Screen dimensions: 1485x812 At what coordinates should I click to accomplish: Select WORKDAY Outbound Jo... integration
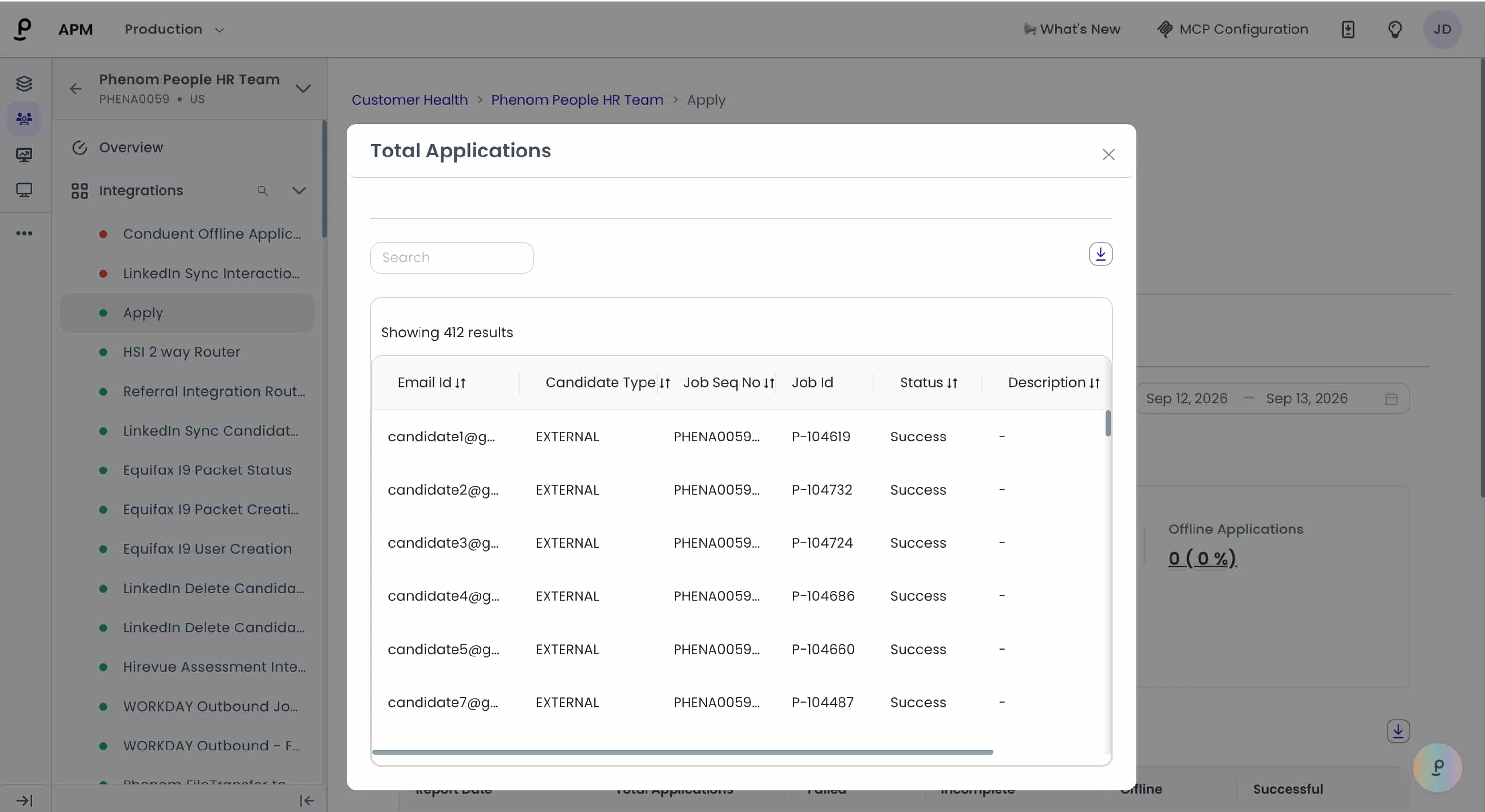click(187, 706)
